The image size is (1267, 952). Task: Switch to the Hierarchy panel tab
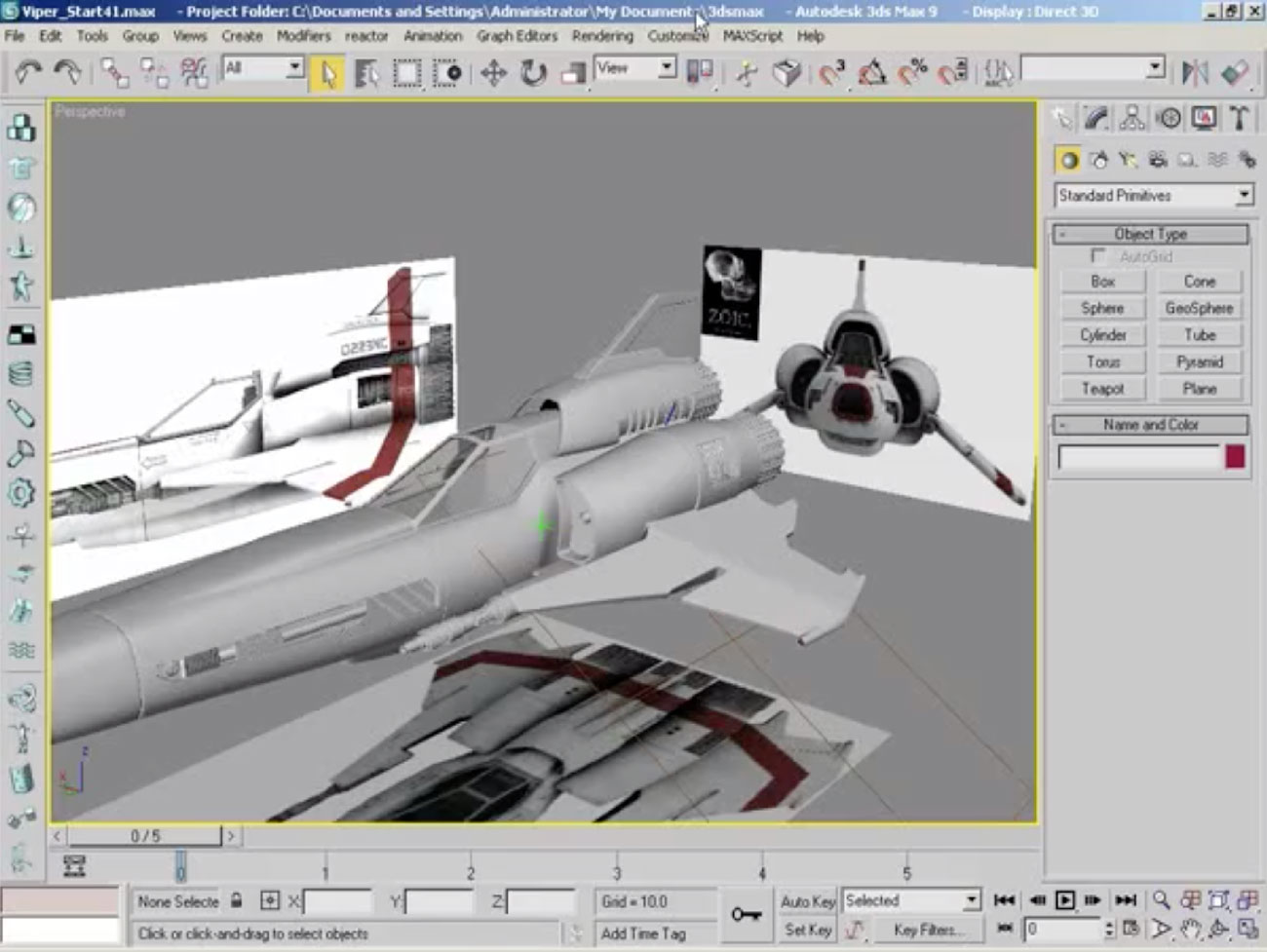click(x=1132, y=119)
